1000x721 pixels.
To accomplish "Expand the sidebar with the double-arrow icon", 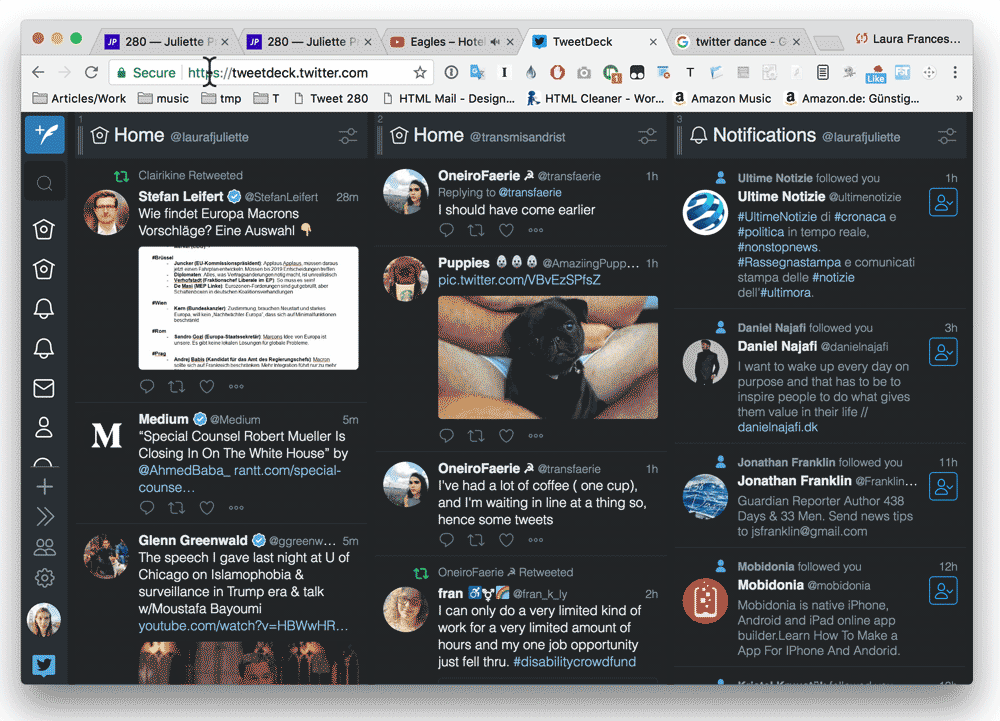I will pyautogui.click(x=45, y=517).
